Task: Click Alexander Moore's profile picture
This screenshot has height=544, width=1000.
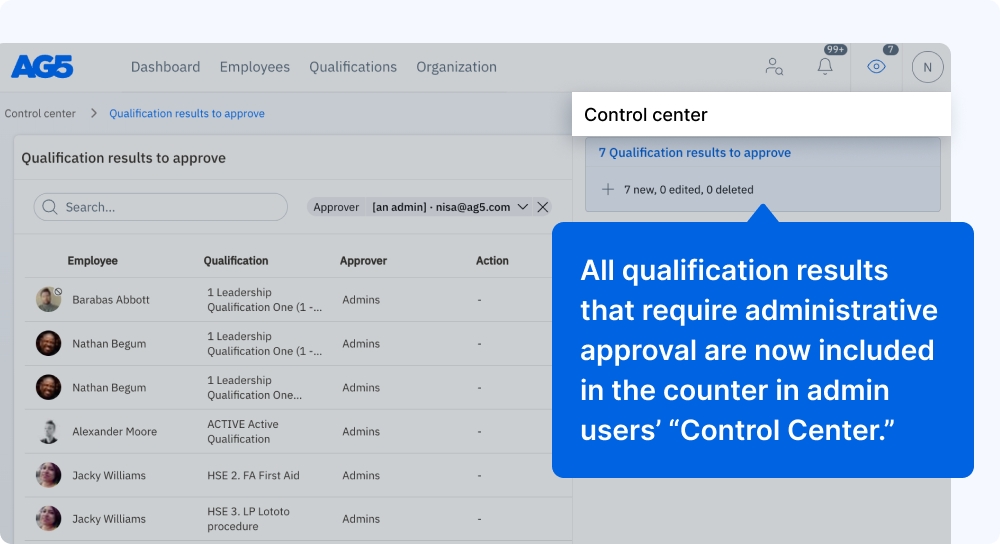Action: click(x=48, y=431)
